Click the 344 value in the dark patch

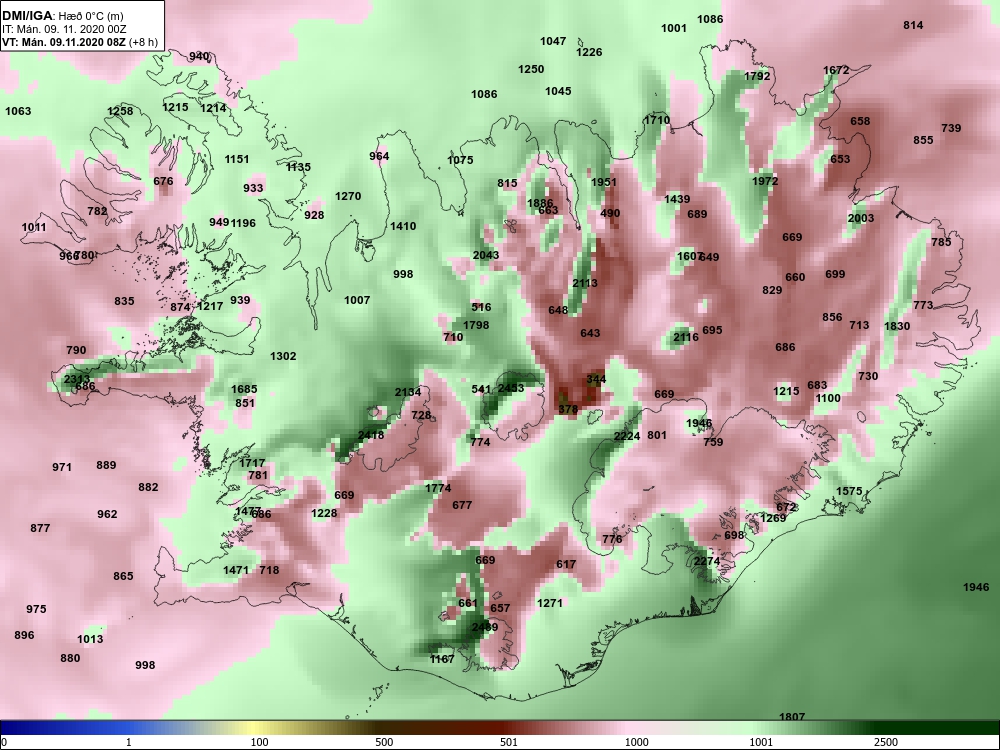596,379
